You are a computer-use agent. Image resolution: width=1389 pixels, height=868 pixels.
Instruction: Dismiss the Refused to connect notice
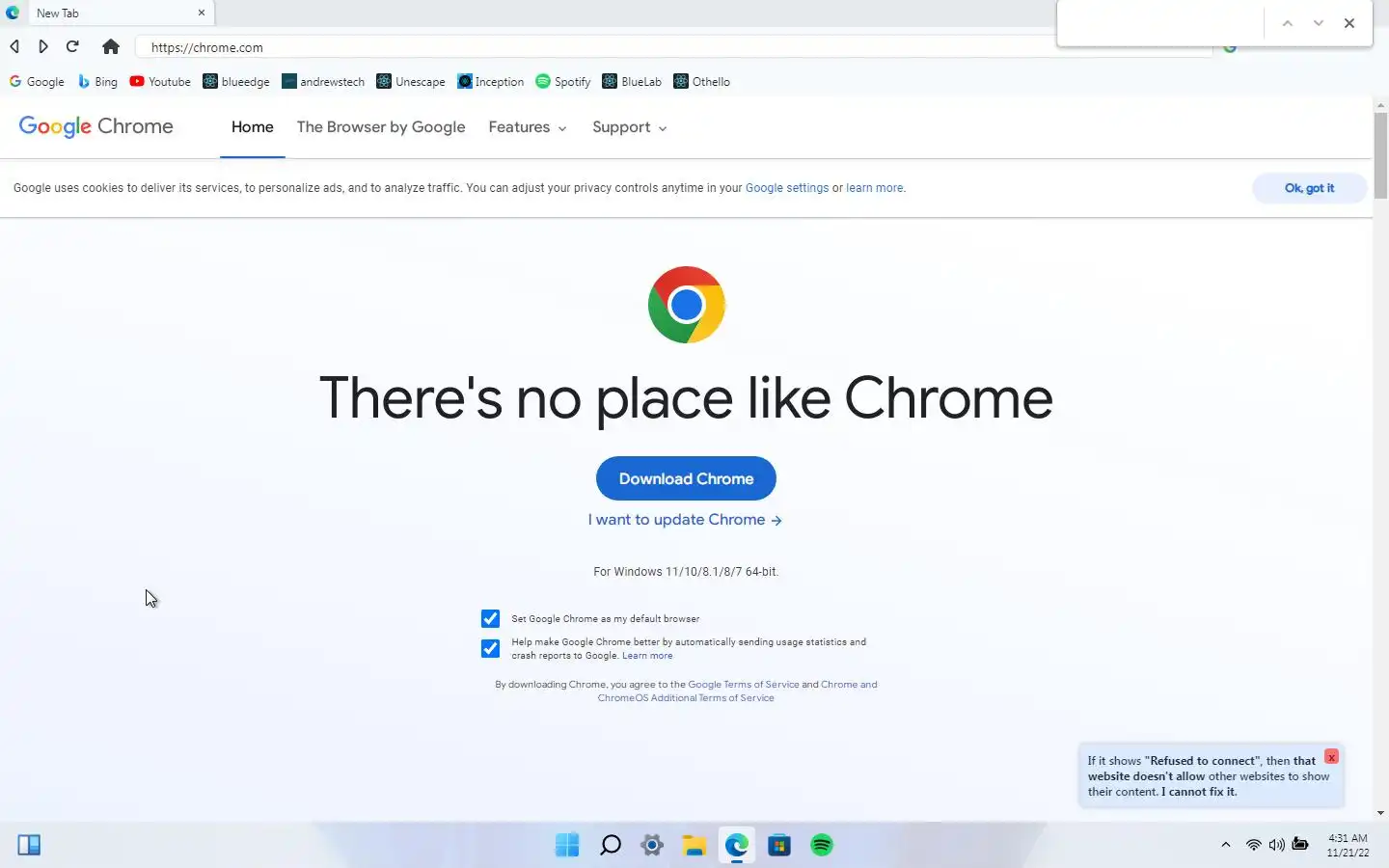click(1331, 757)
